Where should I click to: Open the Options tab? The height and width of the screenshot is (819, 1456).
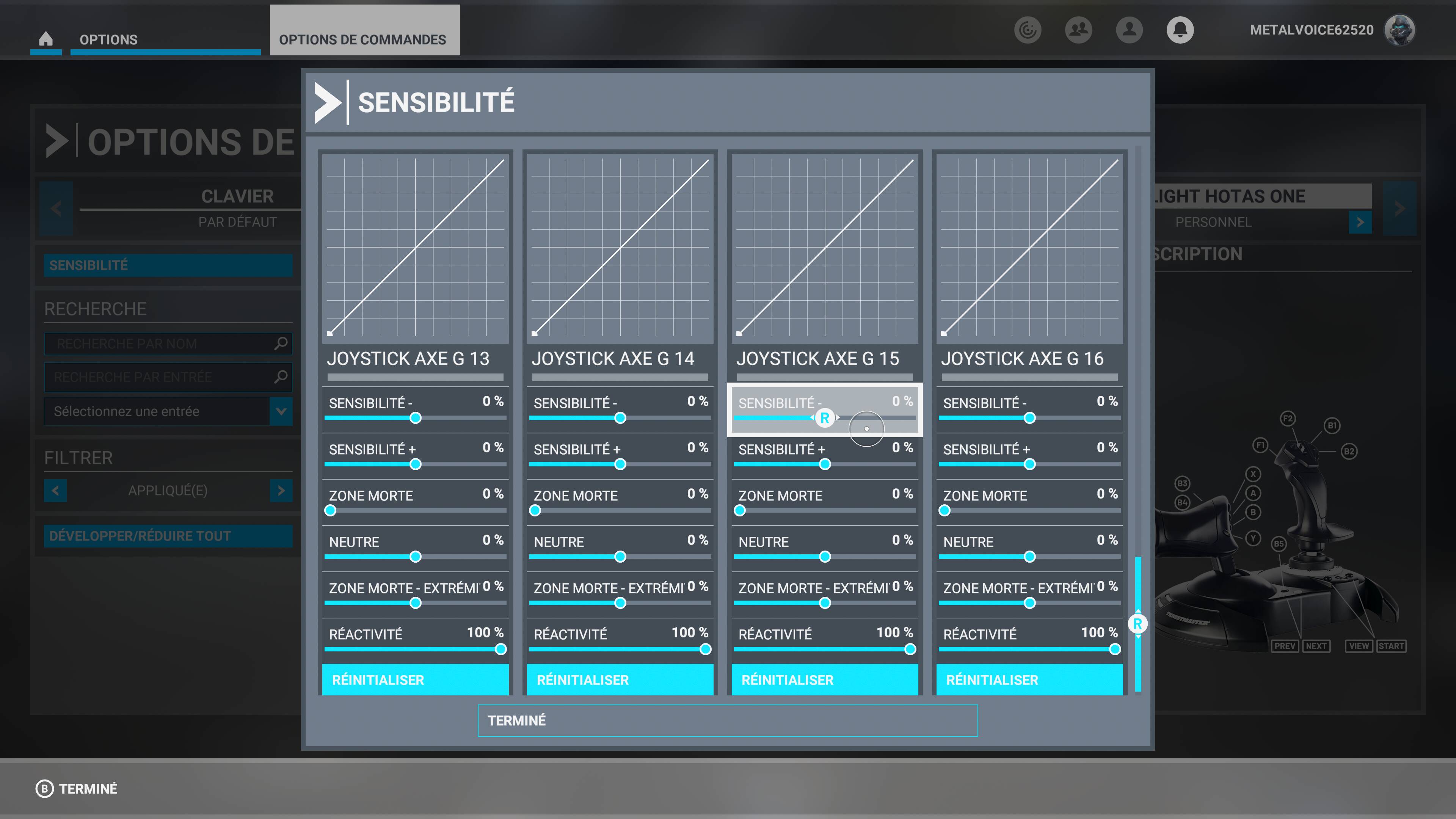[x=108, y=39]
